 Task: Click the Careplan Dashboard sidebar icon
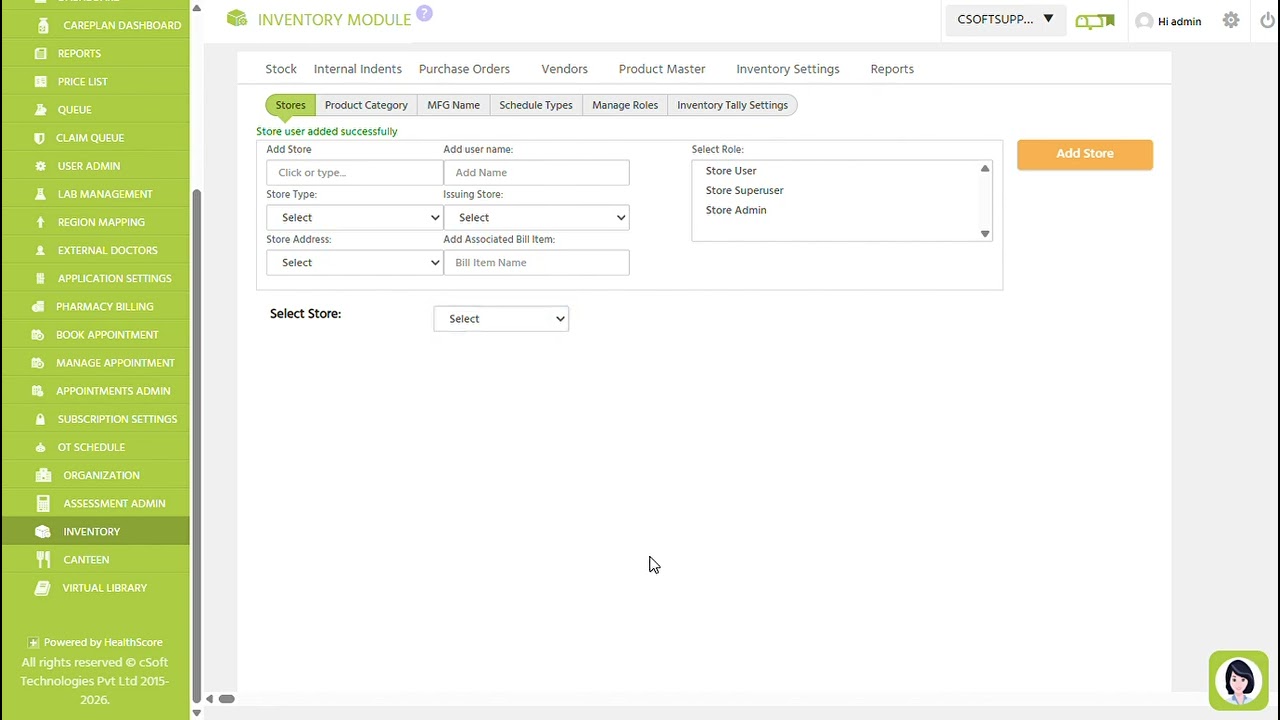pos(41,25)
